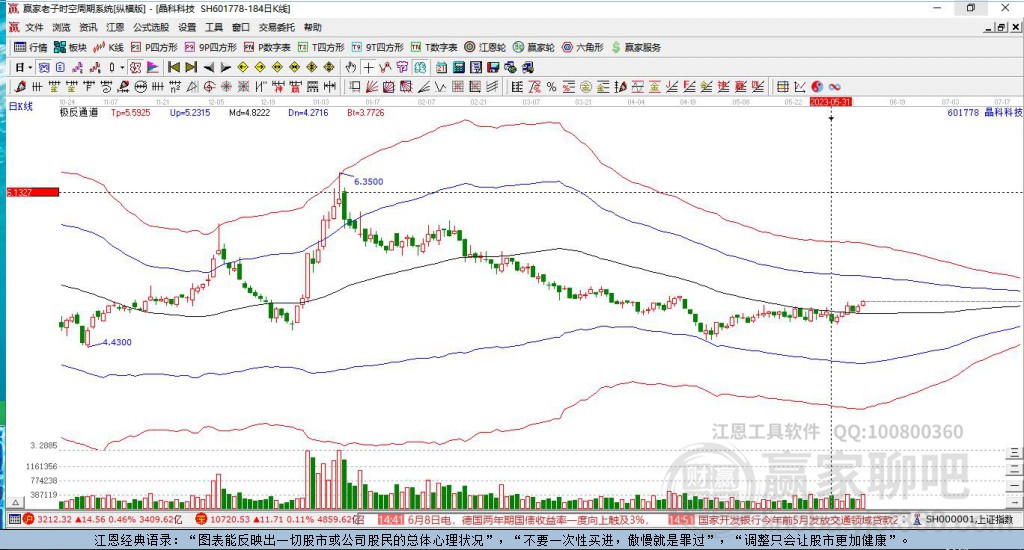Open the P数字表 tool
The height and width of the screenshot is (550, 1024).
tap(267, 47)
